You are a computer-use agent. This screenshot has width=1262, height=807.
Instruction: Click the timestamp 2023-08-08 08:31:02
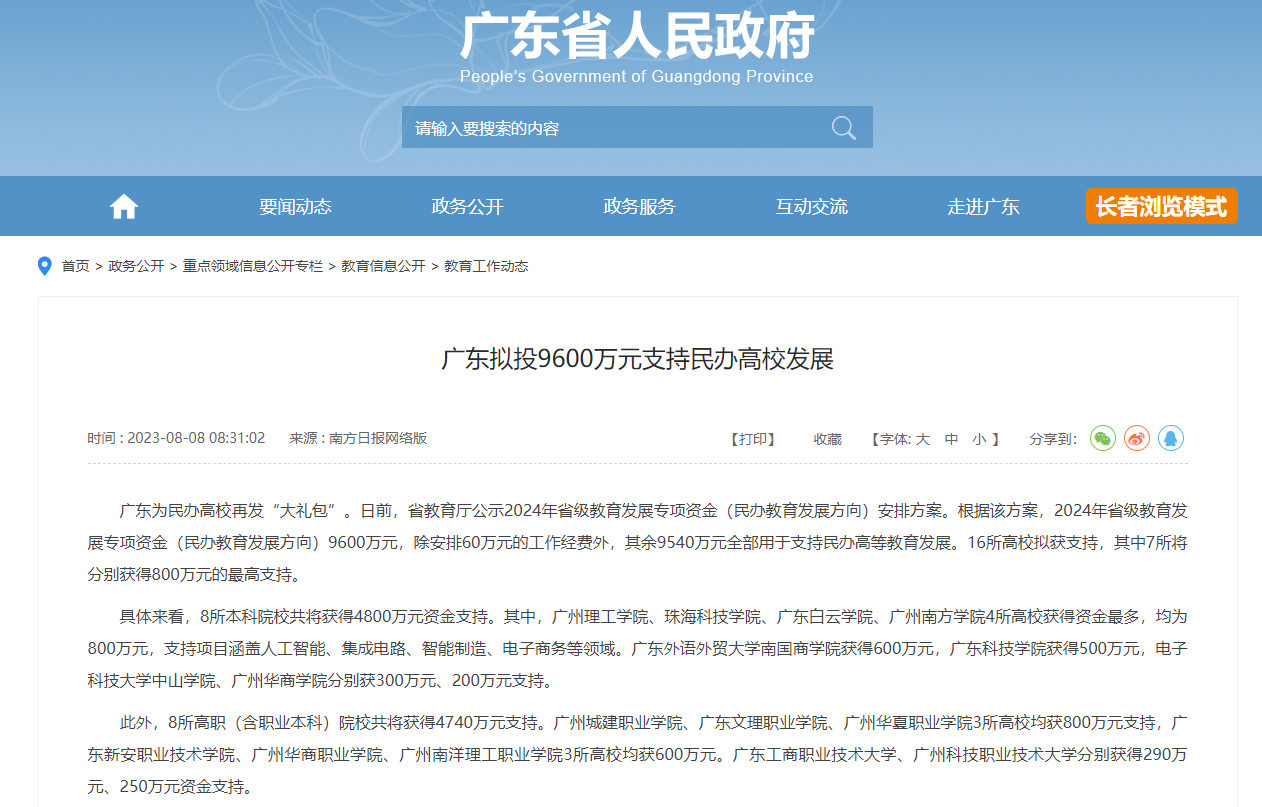tap(196, 439)
